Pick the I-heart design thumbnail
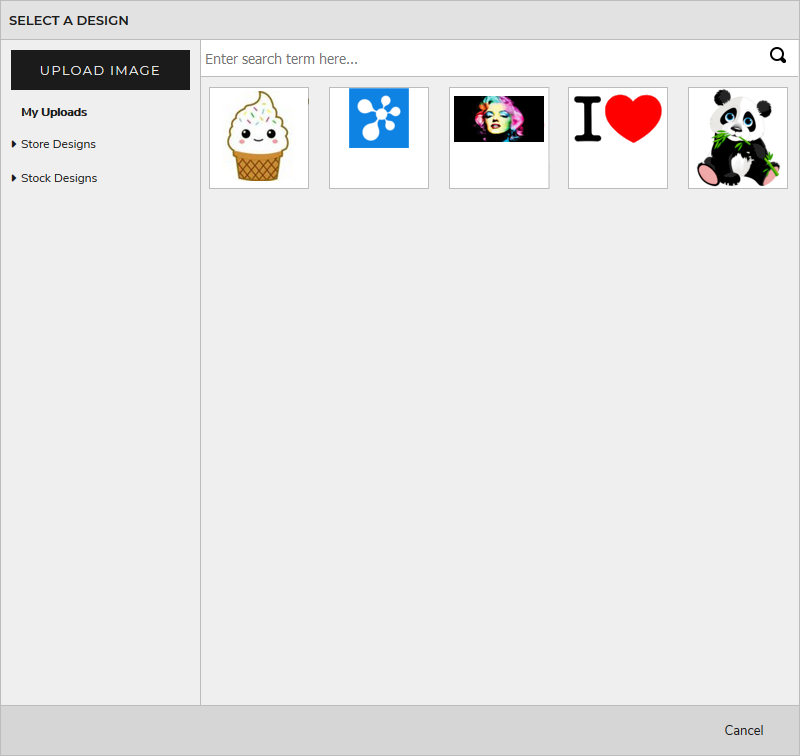This screenshot has height=756, width=800. 617,138
